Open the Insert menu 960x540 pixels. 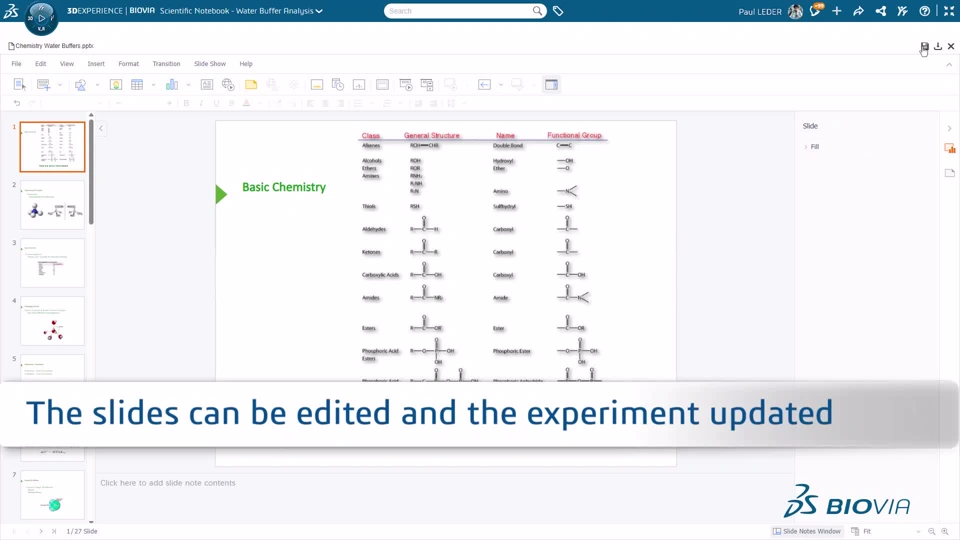96,64
